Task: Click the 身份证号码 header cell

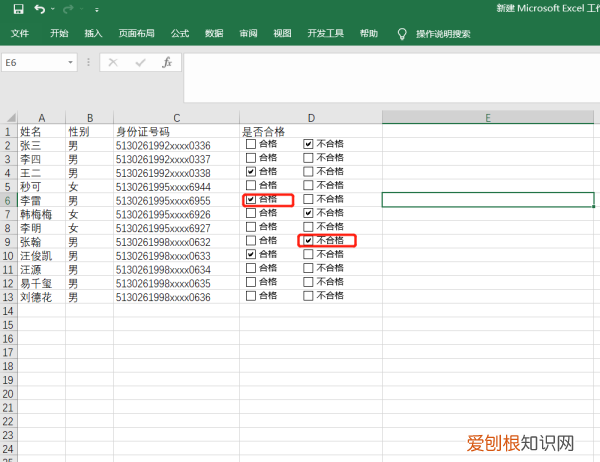Action: [176, 132]
